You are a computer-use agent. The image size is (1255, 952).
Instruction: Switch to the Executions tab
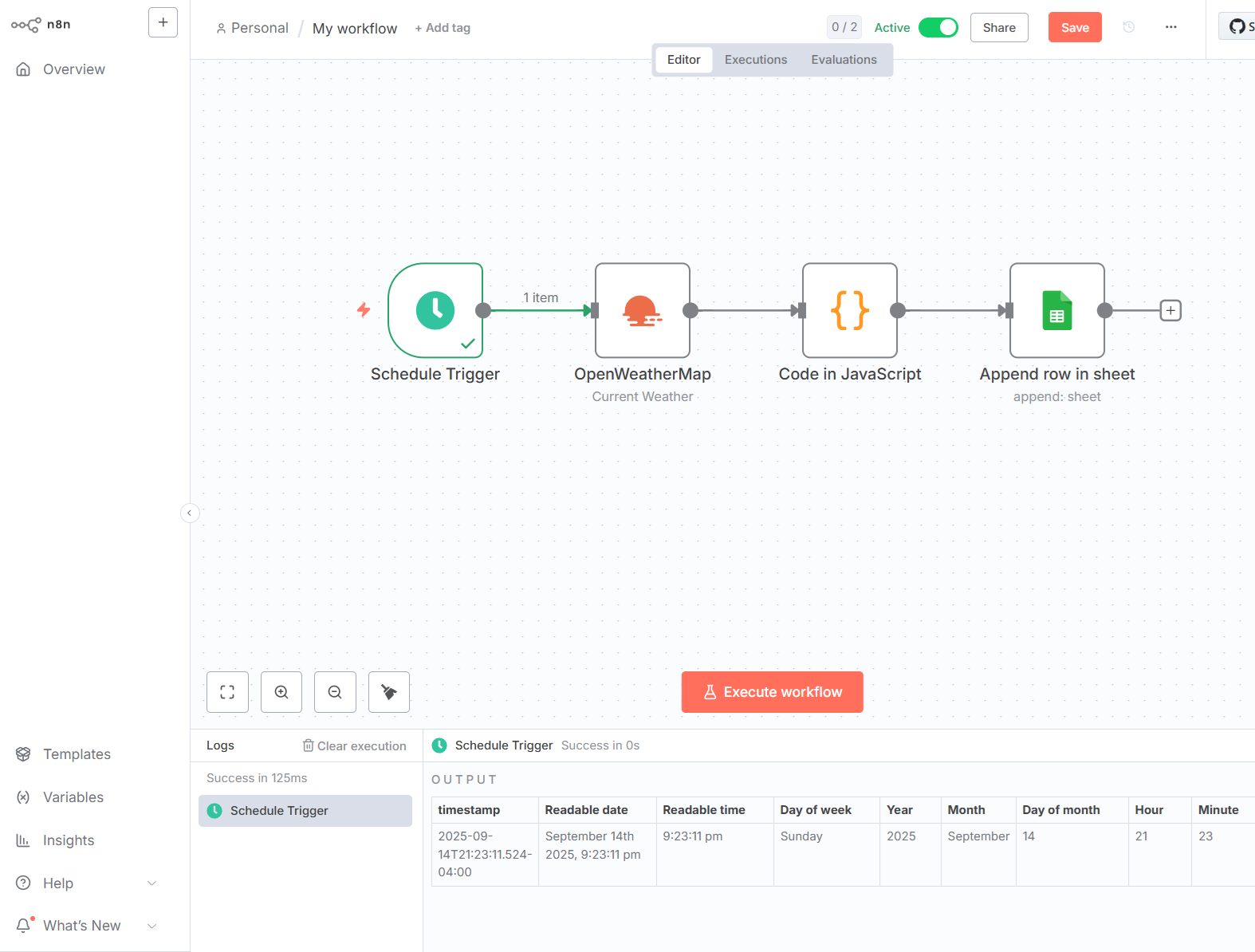tap(755, 60)
